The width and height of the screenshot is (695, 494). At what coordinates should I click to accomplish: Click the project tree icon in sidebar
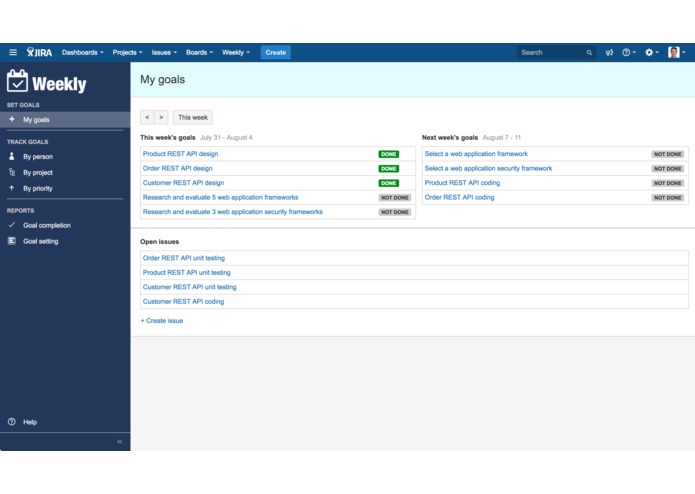[x=12, y=172]
